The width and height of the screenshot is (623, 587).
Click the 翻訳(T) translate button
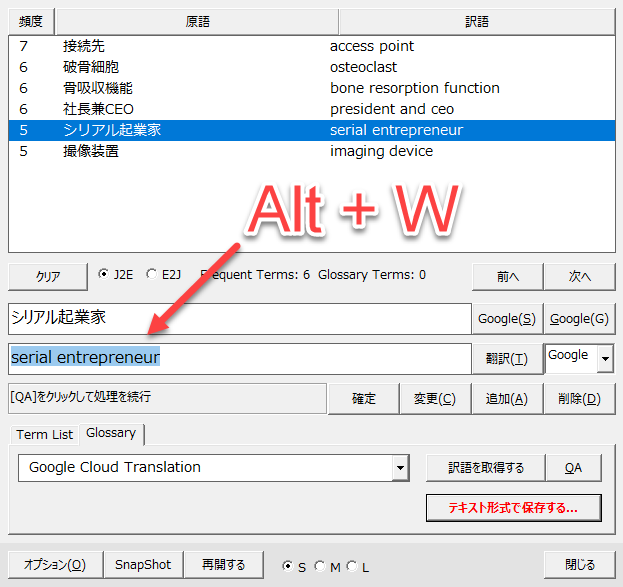click(506, 358)
